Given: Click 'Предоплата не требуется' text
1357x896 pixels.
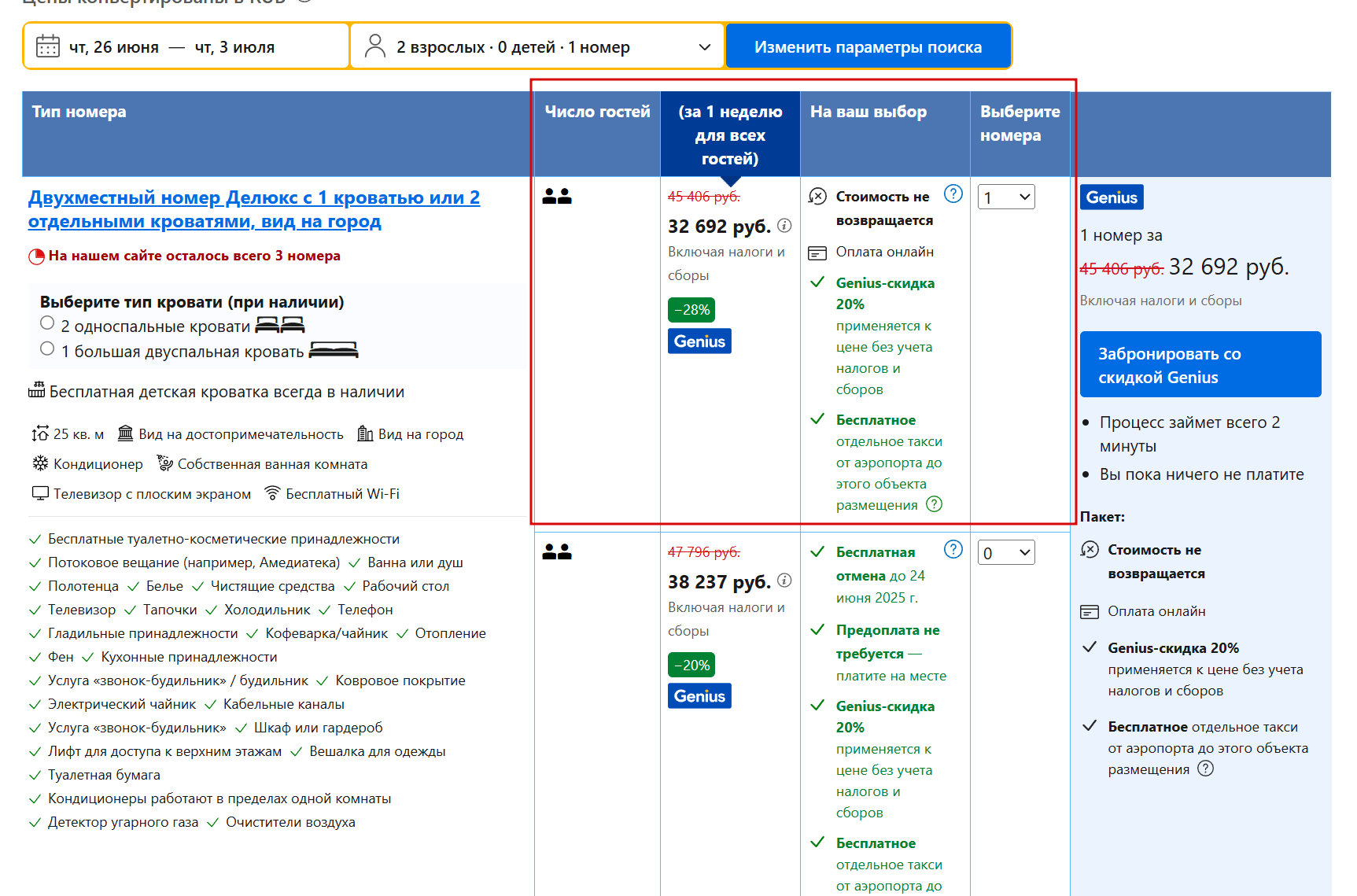Looking at the screenshot, I should coord(888,642).
